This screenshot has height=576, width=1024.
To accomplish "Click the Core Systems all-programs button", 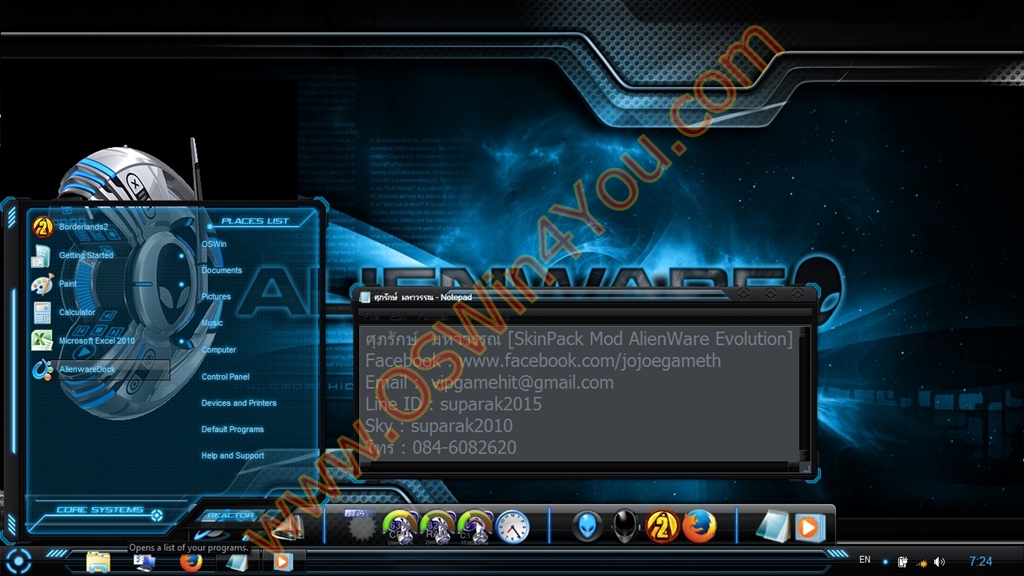I will pos(108,511).
